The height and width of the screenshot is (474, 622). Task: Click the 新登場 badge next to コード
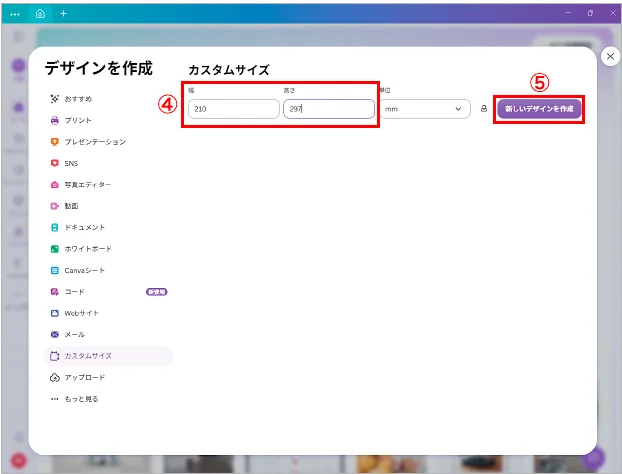[157, 292]
